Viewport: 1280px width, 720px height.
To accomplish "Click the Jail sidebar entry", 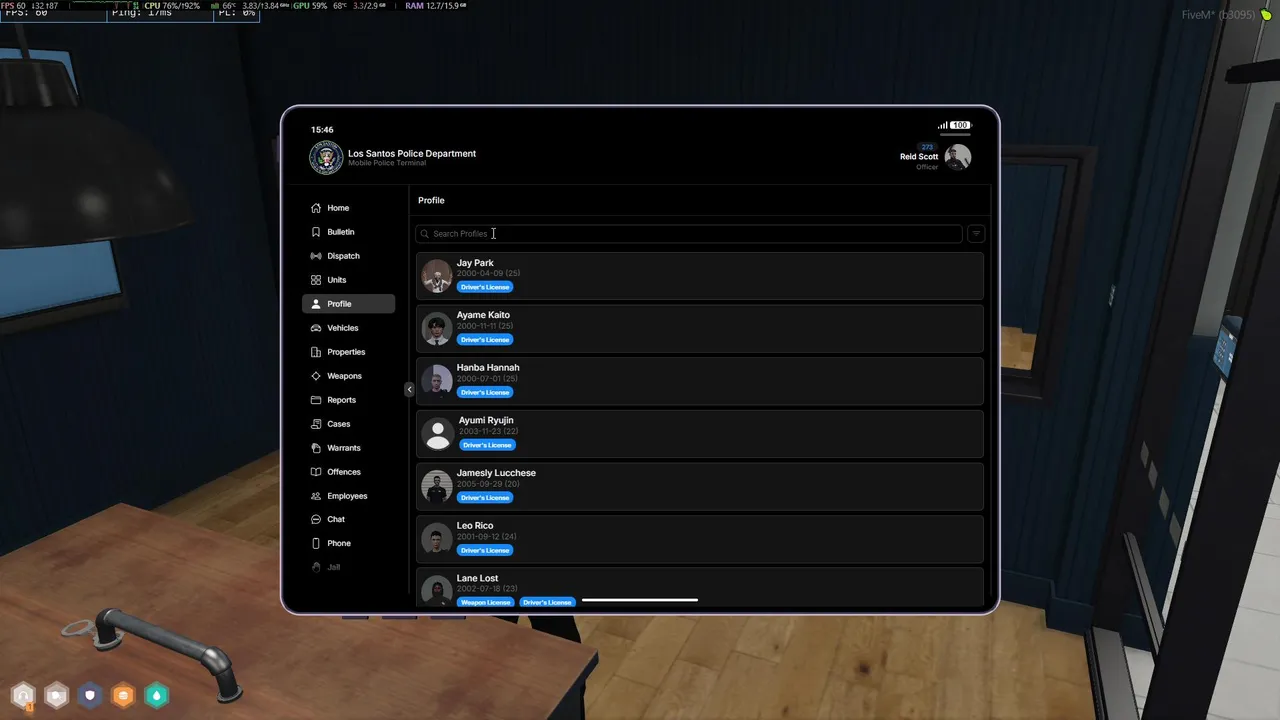I will tap(348, 567).
